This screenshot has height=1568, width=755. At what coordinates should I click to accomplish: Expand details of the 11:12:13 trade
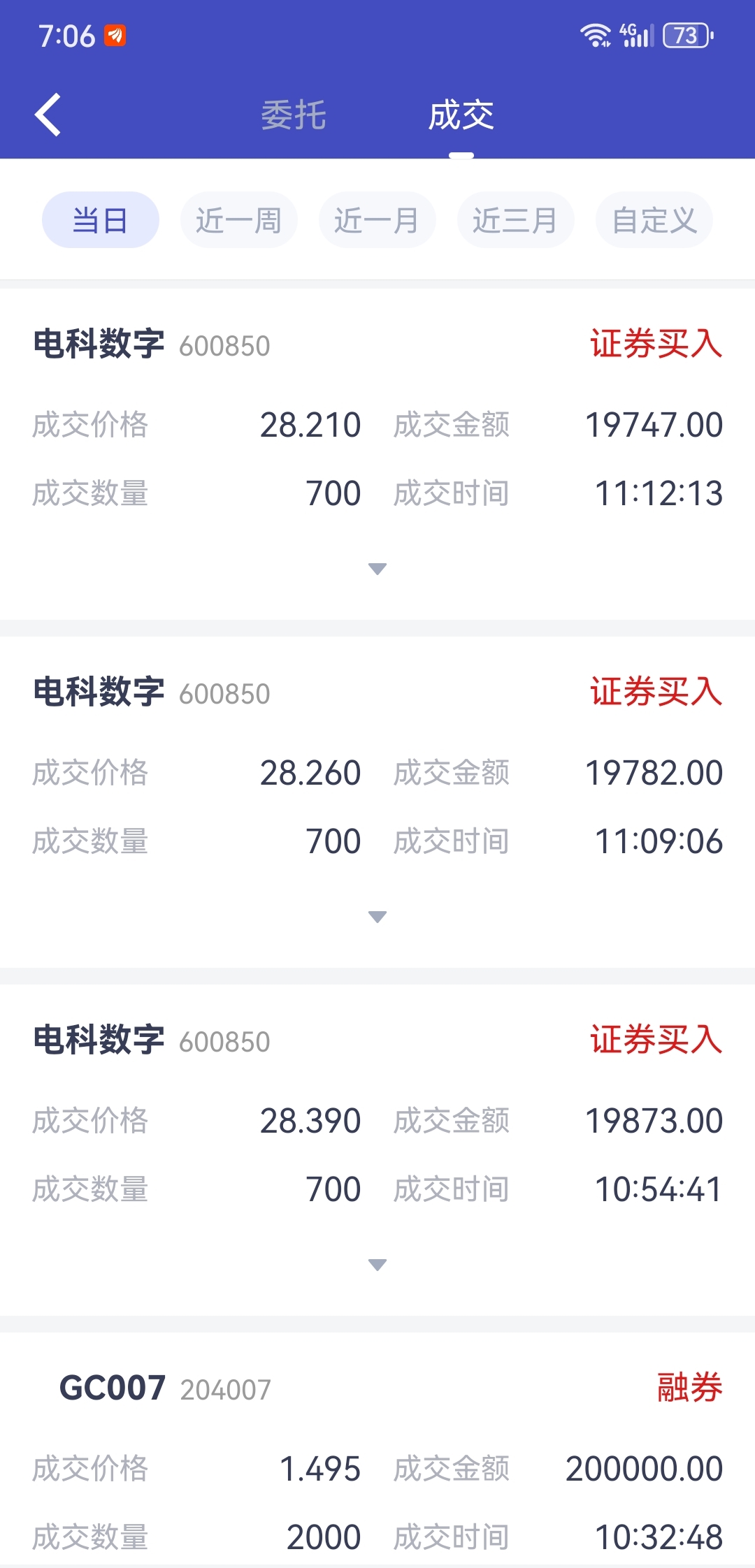click(x=377, y=569)
